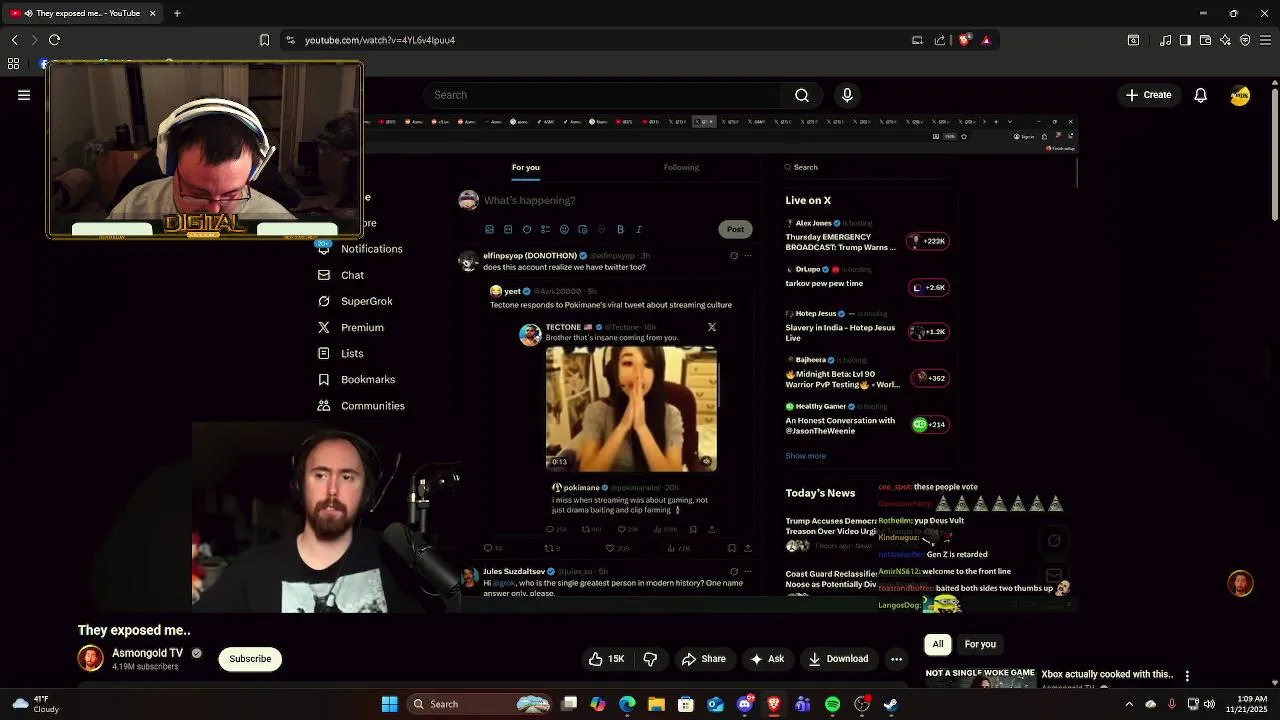This screenshot has width=1280, height=720.
Task: Open more actions three-dot menu
Action: tap(897, 659)
